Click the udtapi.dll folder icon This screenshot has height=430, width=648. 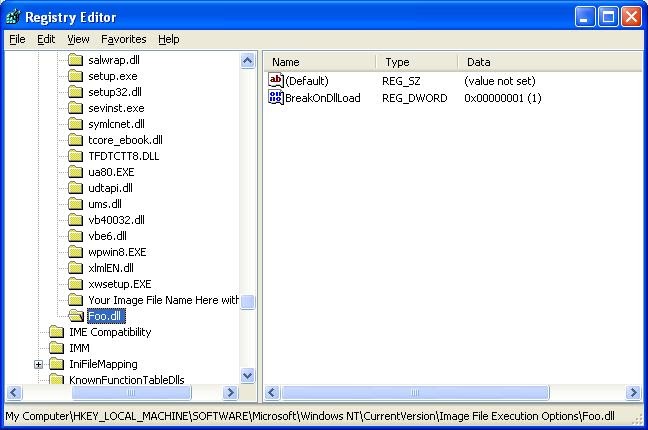[x=75, y=188]
